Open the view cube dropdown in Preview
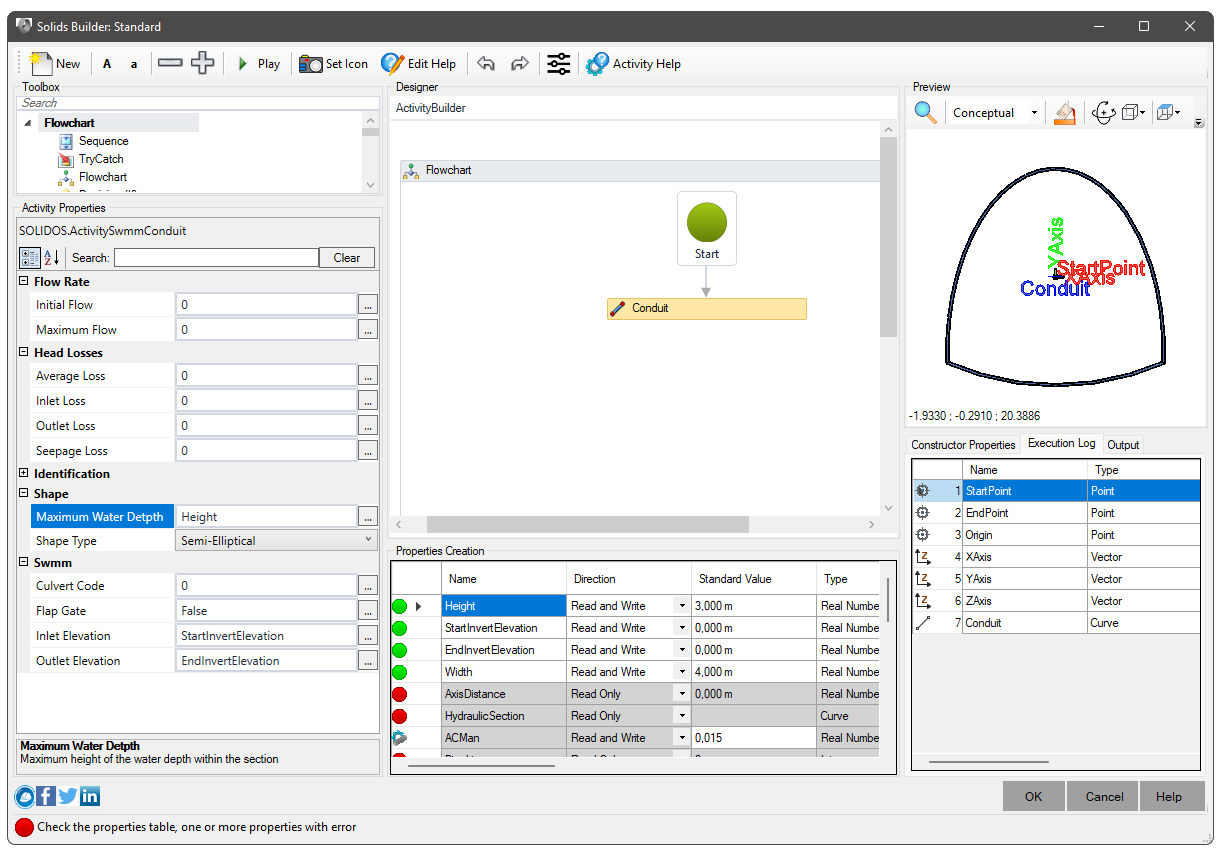Image resolution: width=1231 pixels, height=855 pixels. [1133, 113]
